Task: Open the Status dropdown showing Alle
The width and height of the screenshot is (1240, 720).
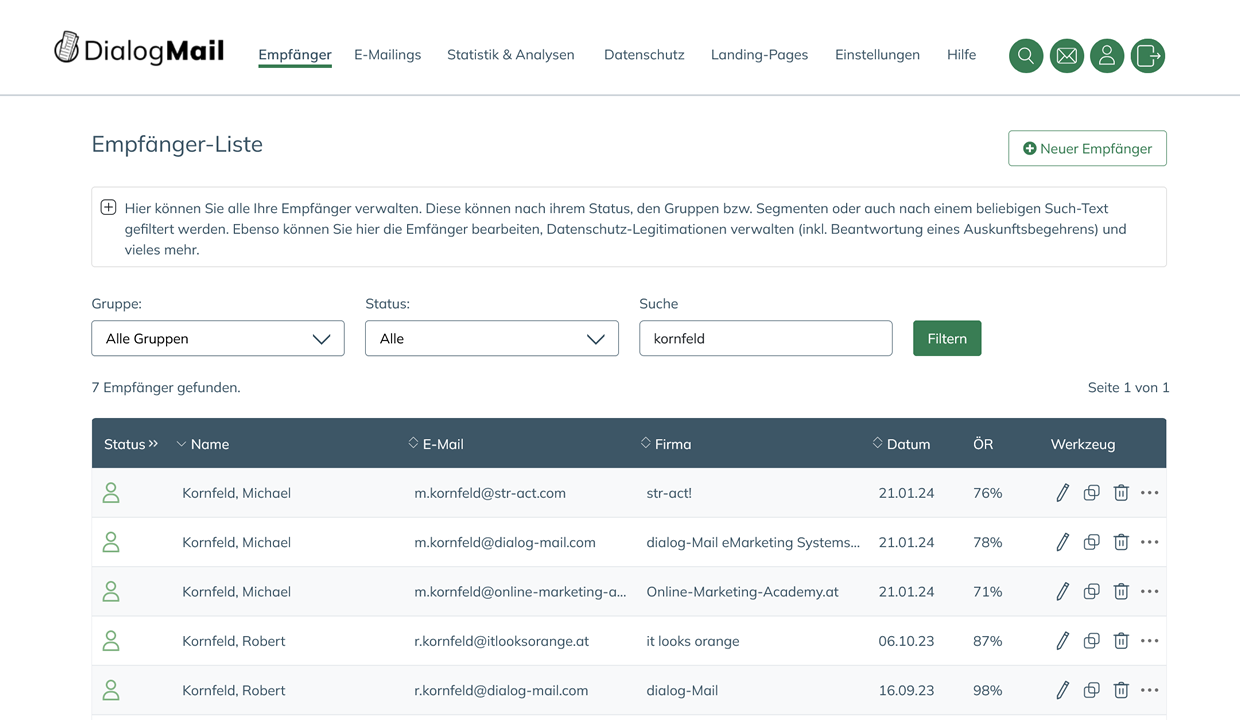Action: [x=492, y=338]
